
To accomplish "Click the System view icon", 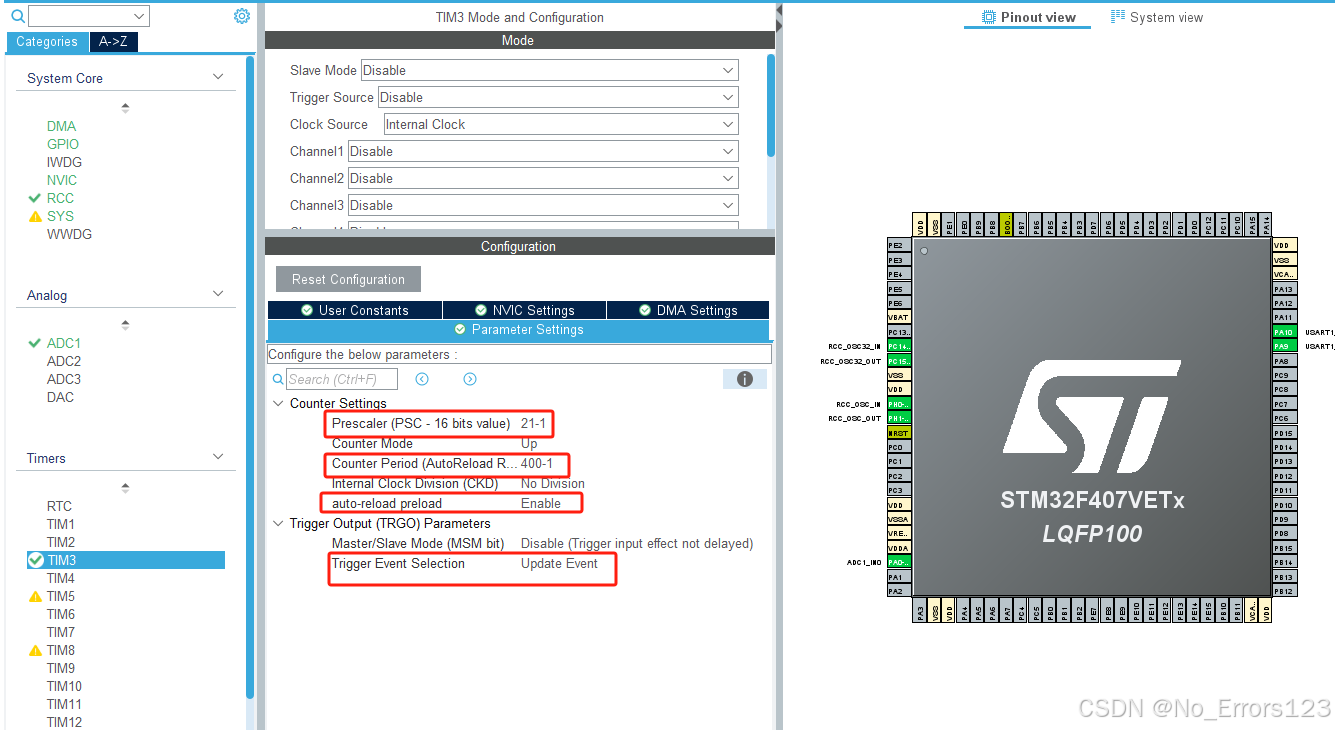I will point(1118,16).
